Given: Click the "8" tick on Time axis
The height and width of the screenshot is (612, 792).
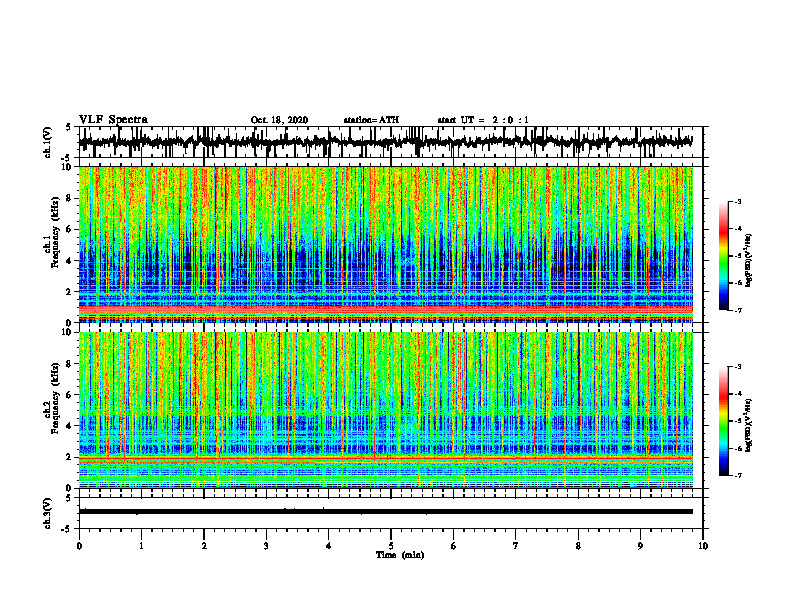Looking at the screenshot, I should click(578, 546).
